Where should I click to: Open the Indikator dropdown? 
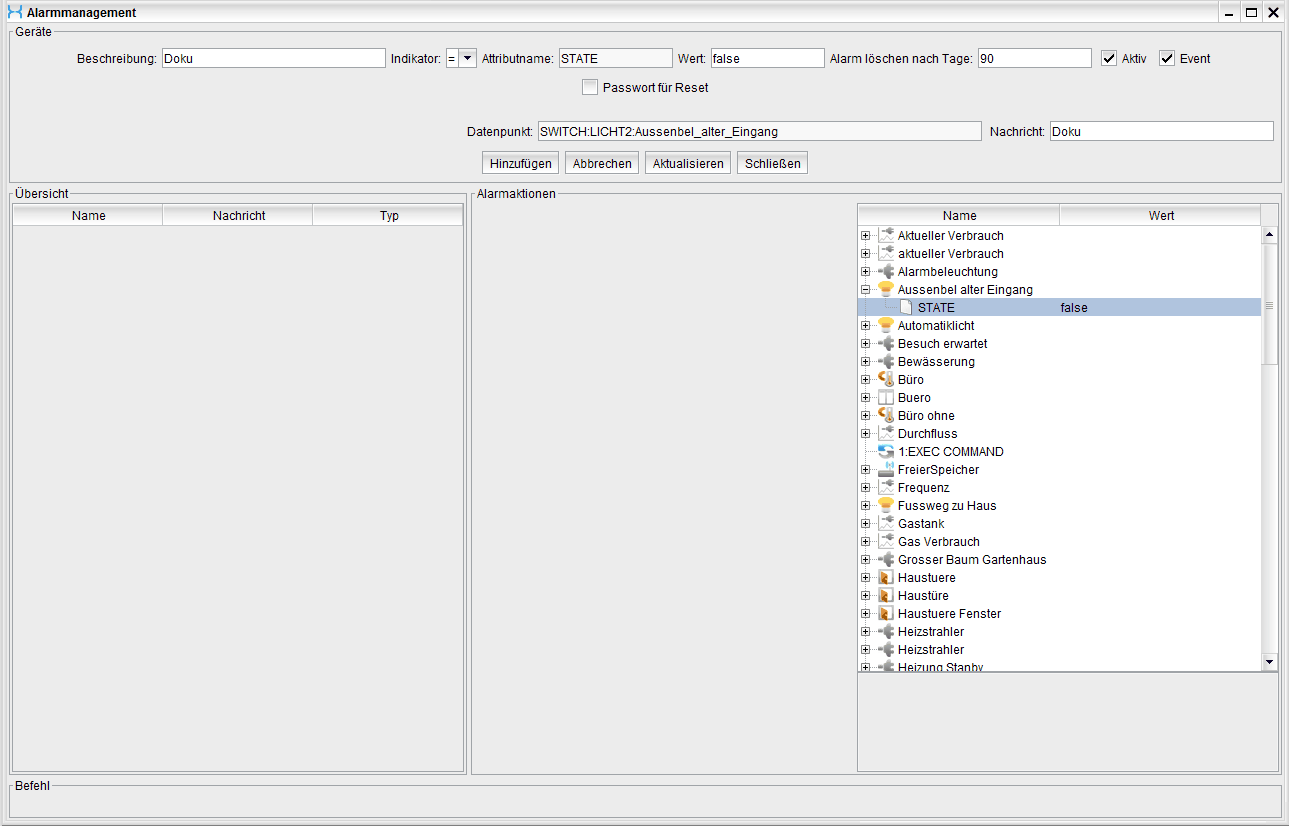[x=467, y=59]
